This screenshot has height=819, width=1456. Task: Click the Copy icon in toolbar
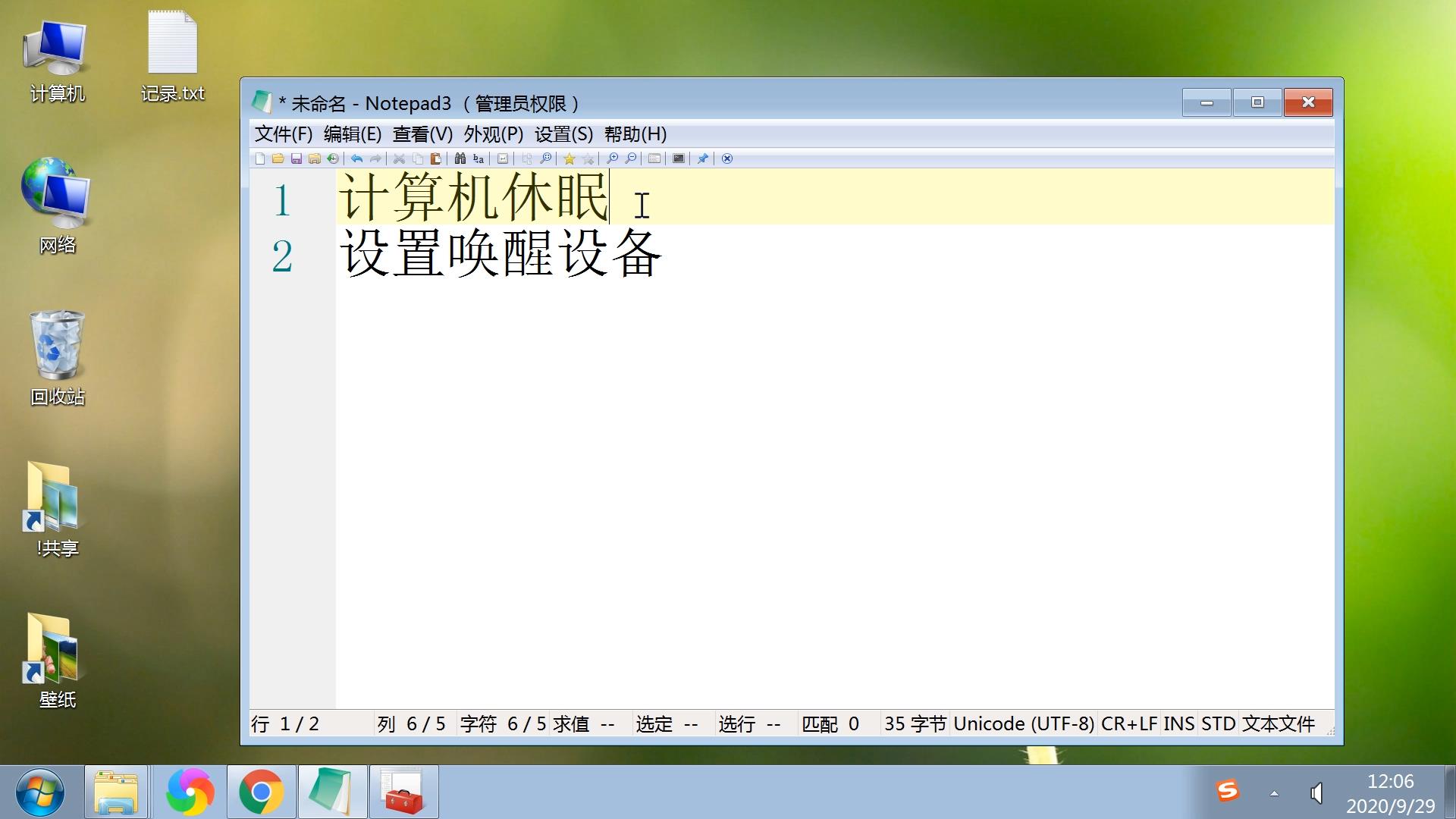coord(418,158)
